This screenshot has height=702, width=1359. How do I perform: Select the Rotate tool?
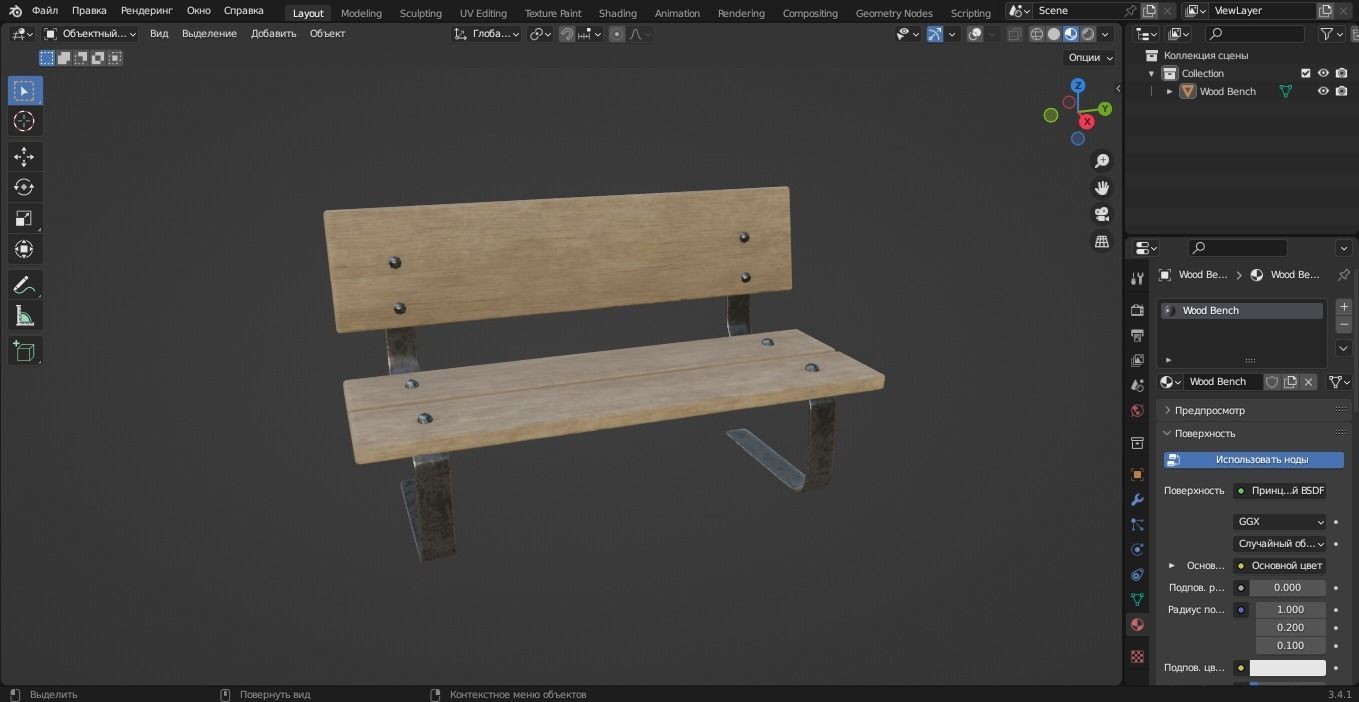(25, 187)
